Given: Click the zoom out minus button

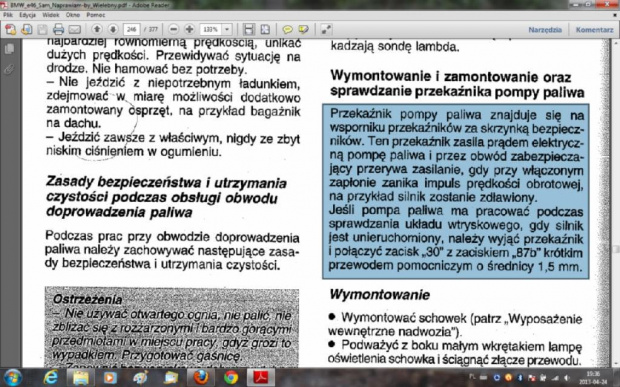Looking at the screenshot, I should point(173,30).
